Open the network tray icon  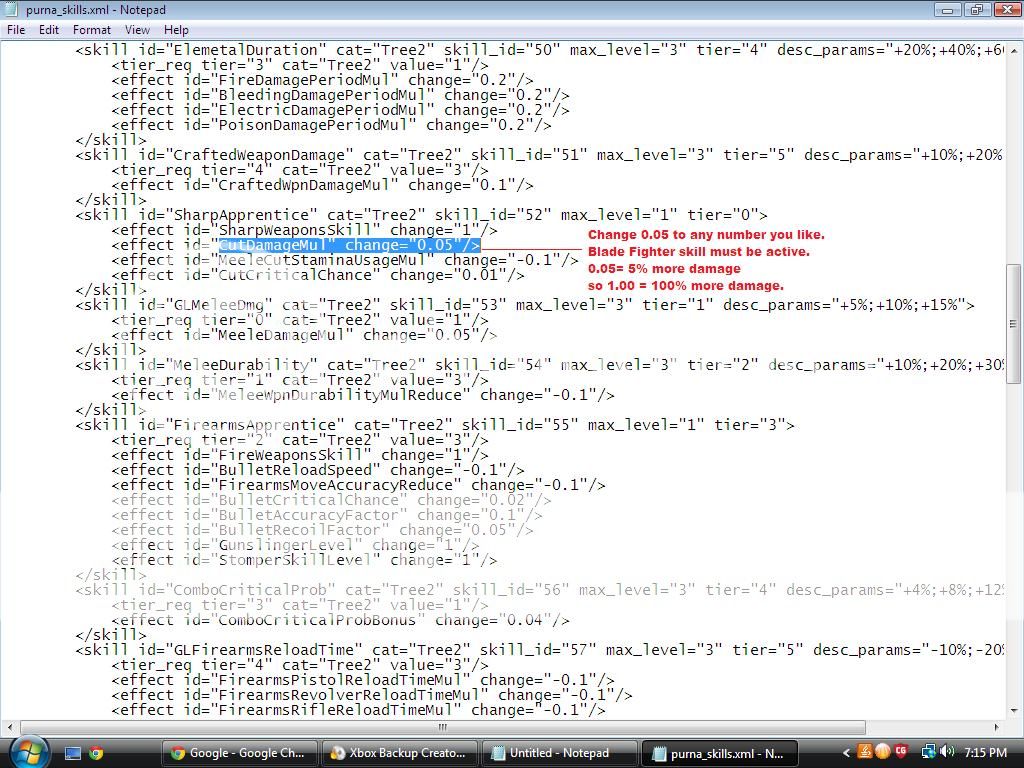coord(928,752)
